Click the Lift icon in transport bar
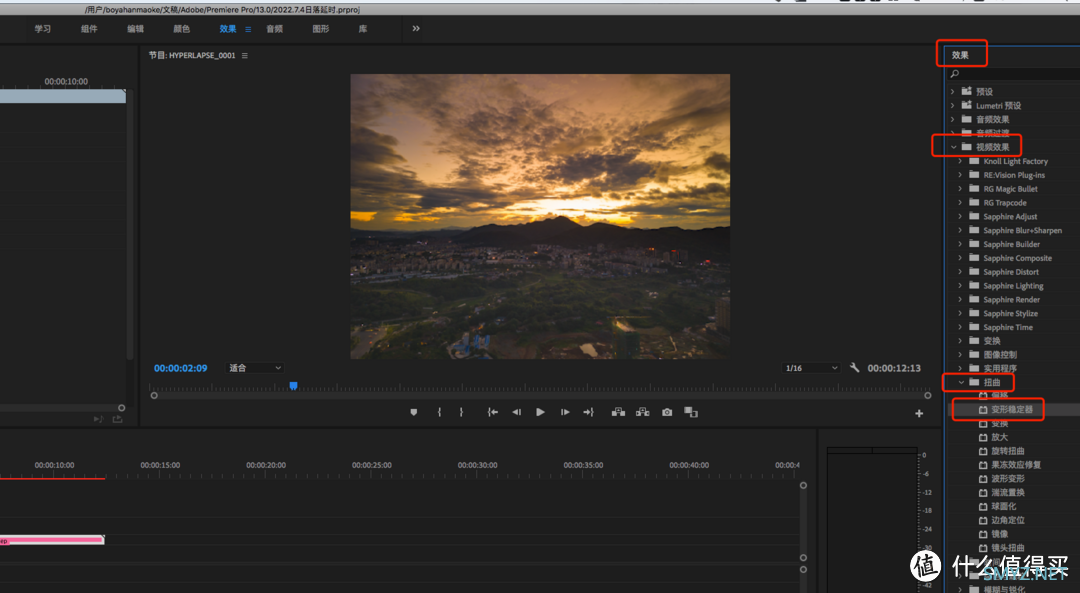1080x593 pixels. point(618,412)
